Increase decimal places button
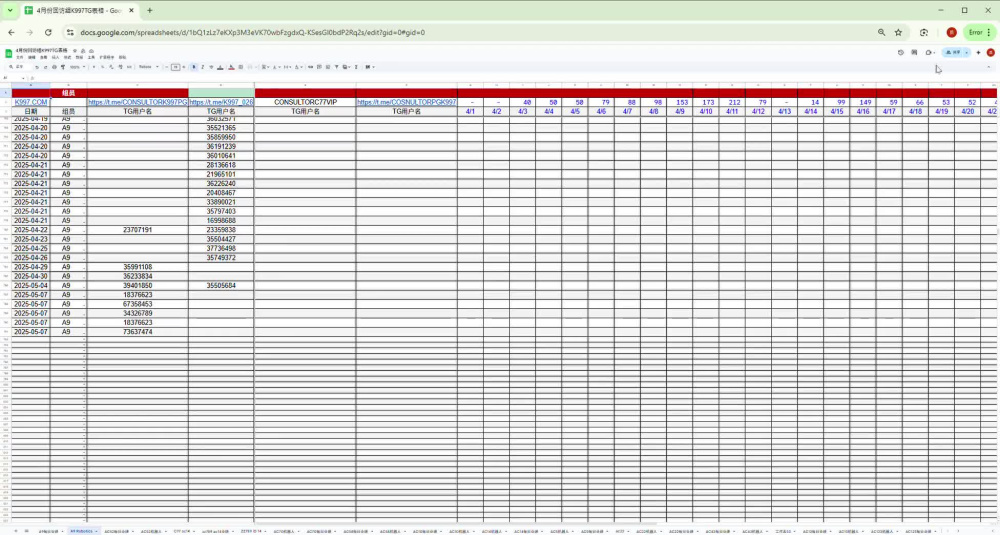1000x535 pixels. coord(120,67)
